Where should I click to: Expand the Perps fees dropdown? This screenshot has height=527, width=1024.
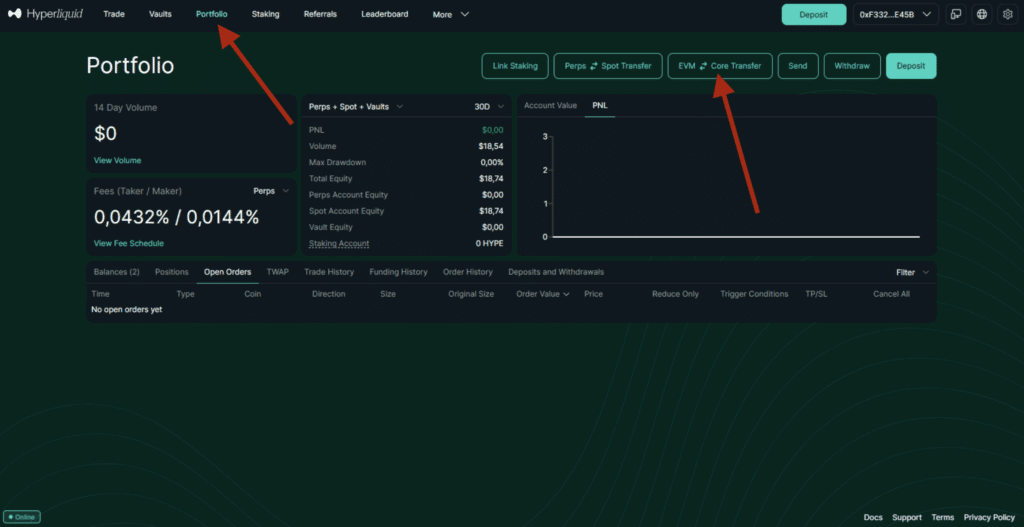[271, 191]
